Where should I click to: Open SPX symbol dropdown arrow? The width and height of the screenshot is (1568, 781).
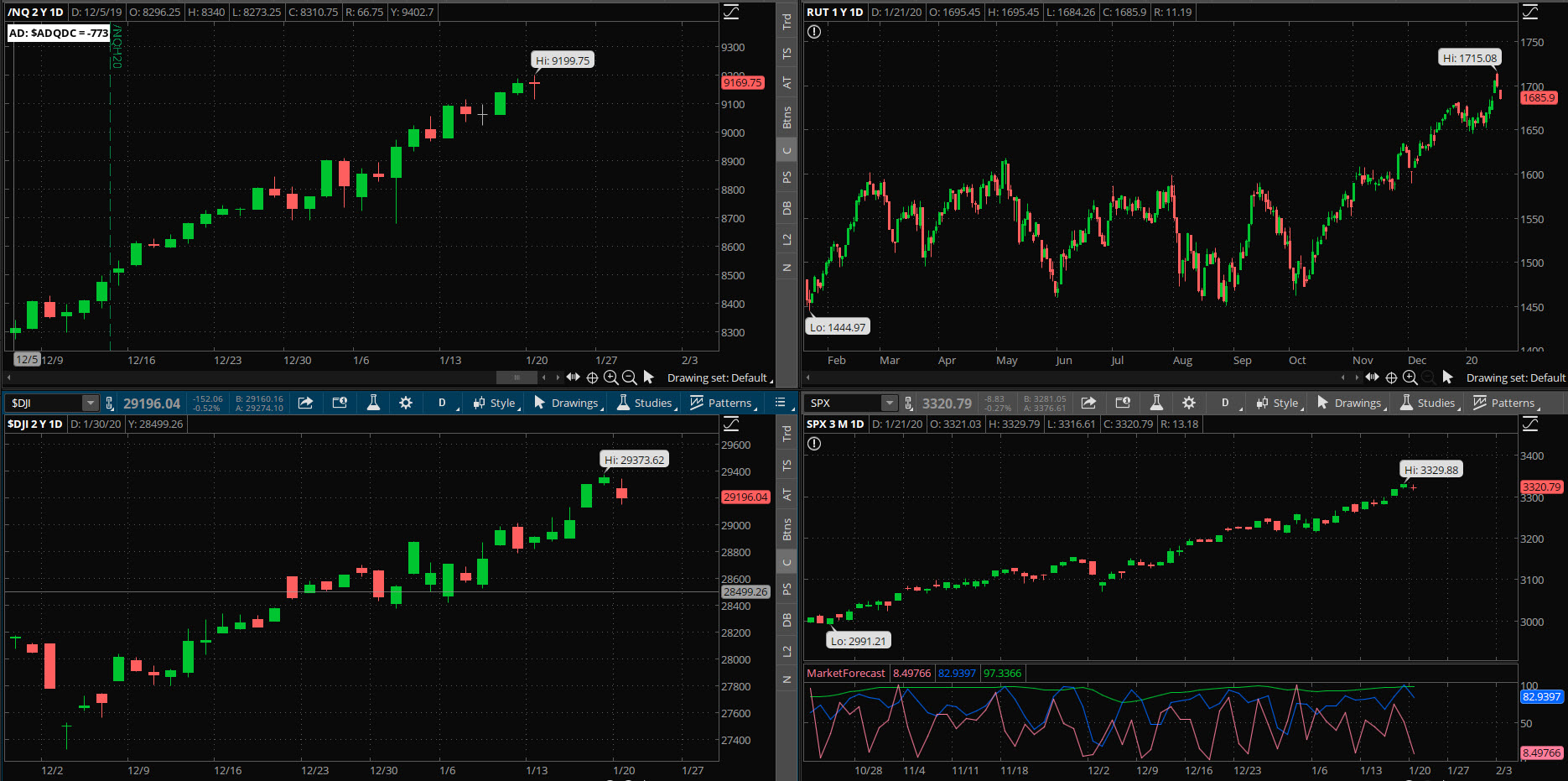890,404
